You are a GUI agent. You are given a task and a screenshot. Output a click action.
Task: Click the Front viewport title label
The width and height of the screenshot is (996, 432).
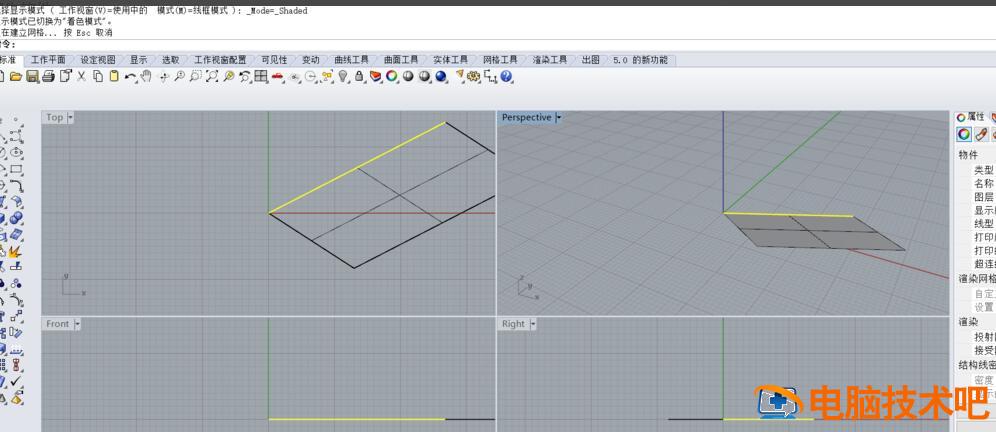57,324
